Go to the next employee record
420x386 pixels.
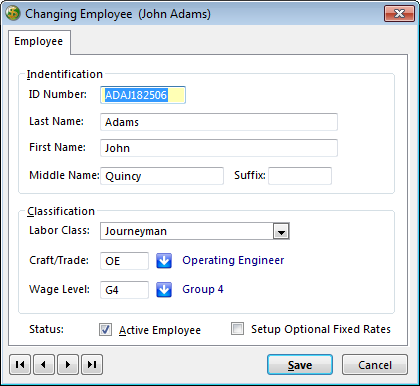coord(68,365)
